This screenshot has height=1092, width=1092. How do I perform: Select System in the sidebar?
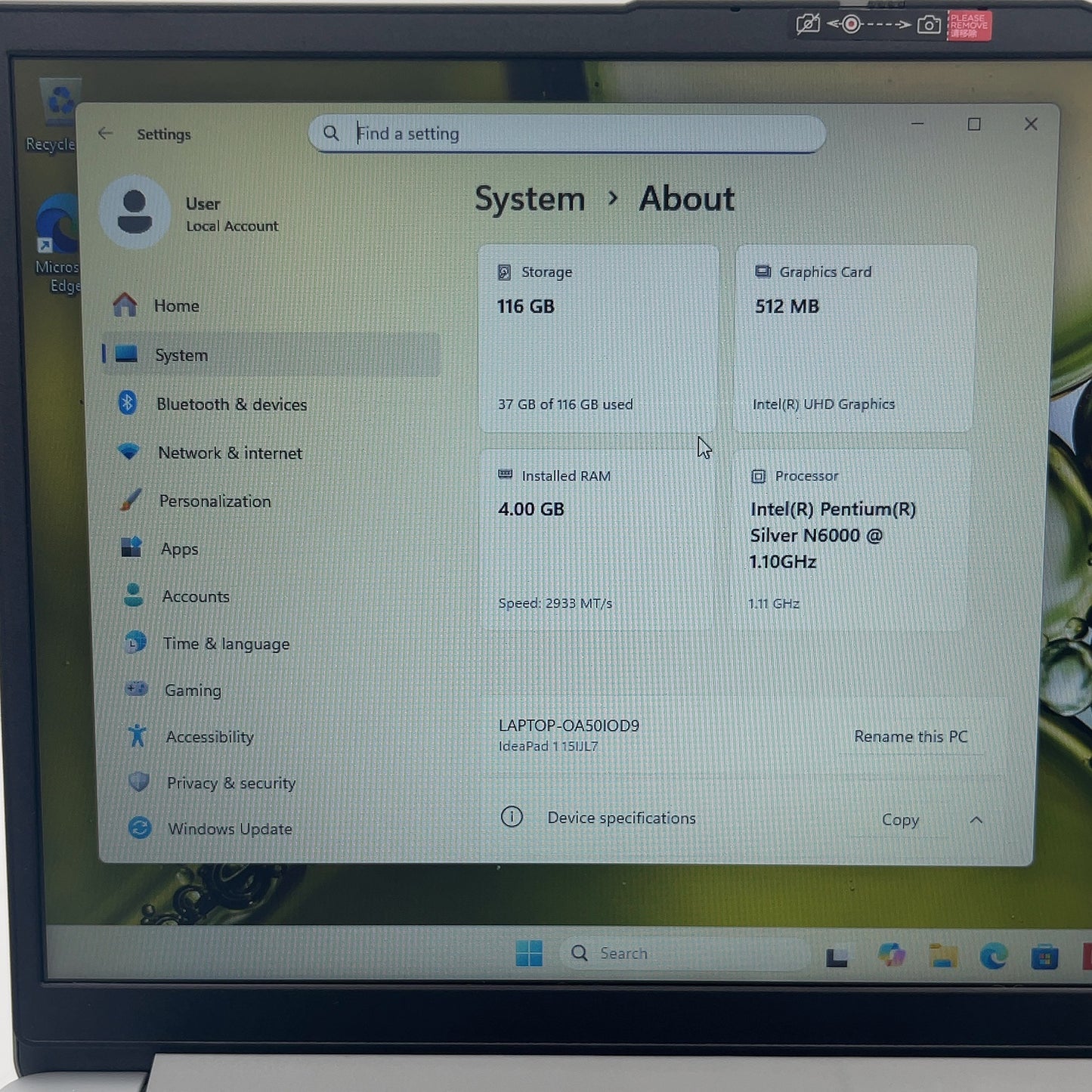coord(271,354)
